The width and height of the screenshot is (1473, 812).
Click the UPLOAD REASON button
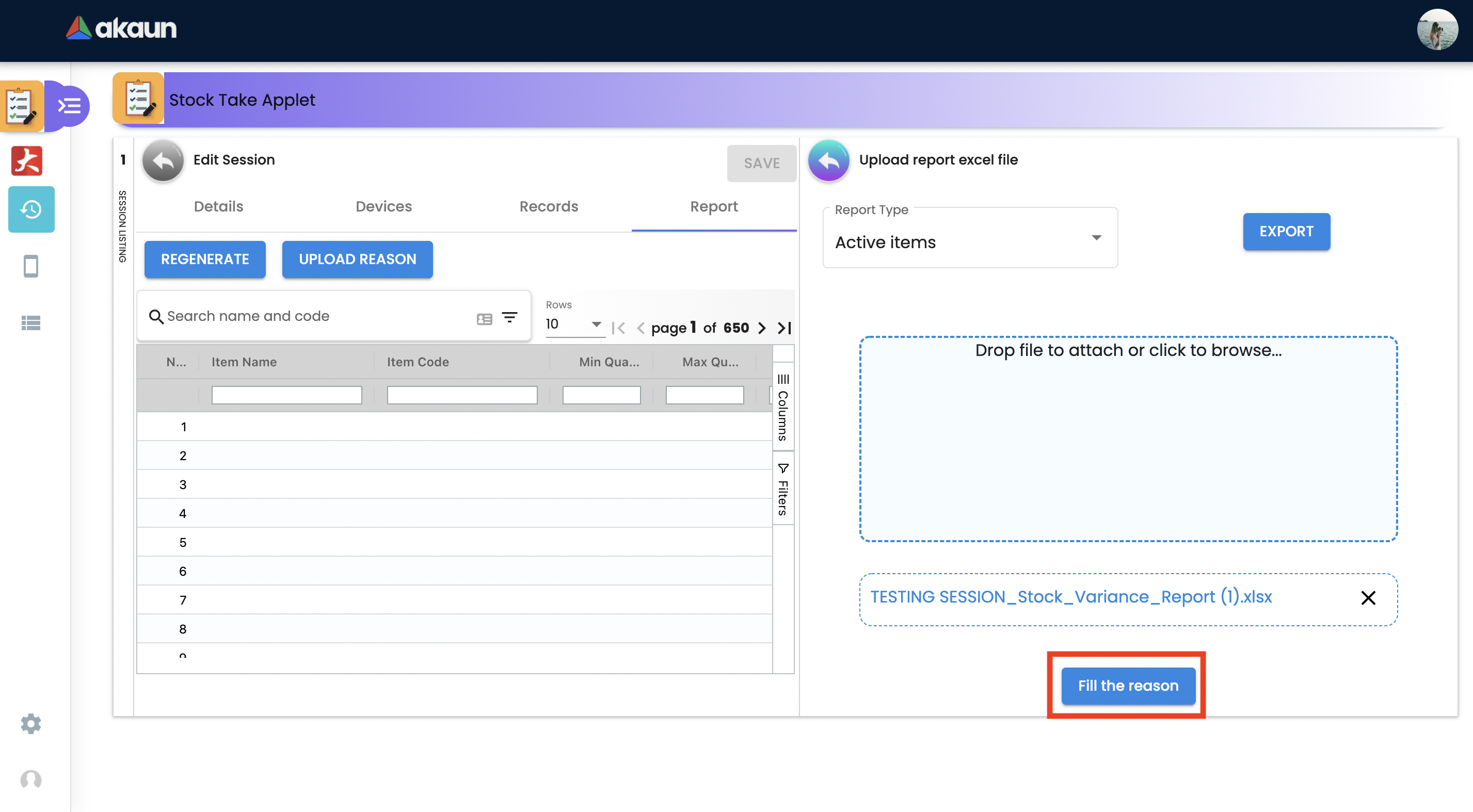tap(357, 259)
